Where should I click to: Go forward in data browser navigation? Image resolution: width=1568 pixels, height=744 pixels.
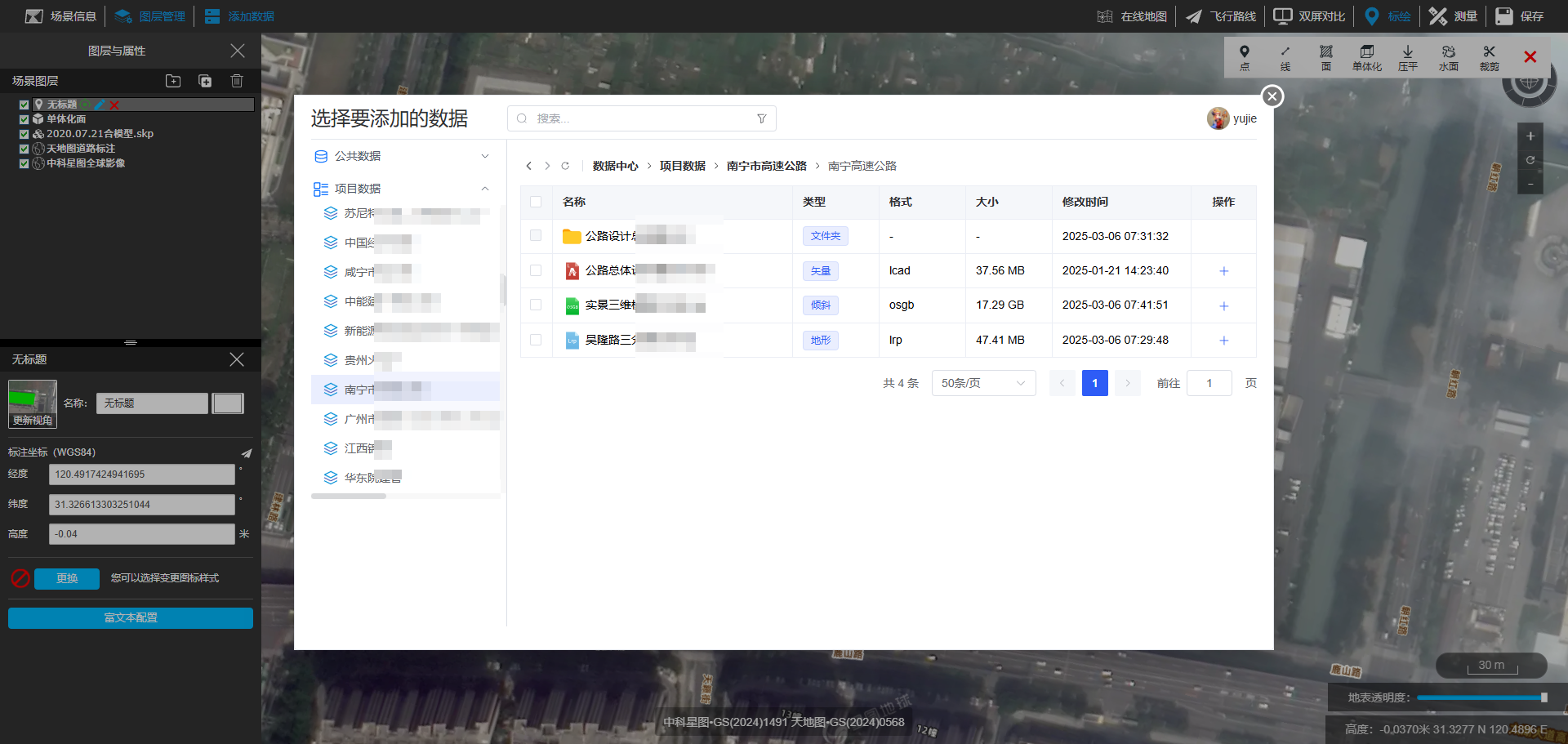point(547,166)
